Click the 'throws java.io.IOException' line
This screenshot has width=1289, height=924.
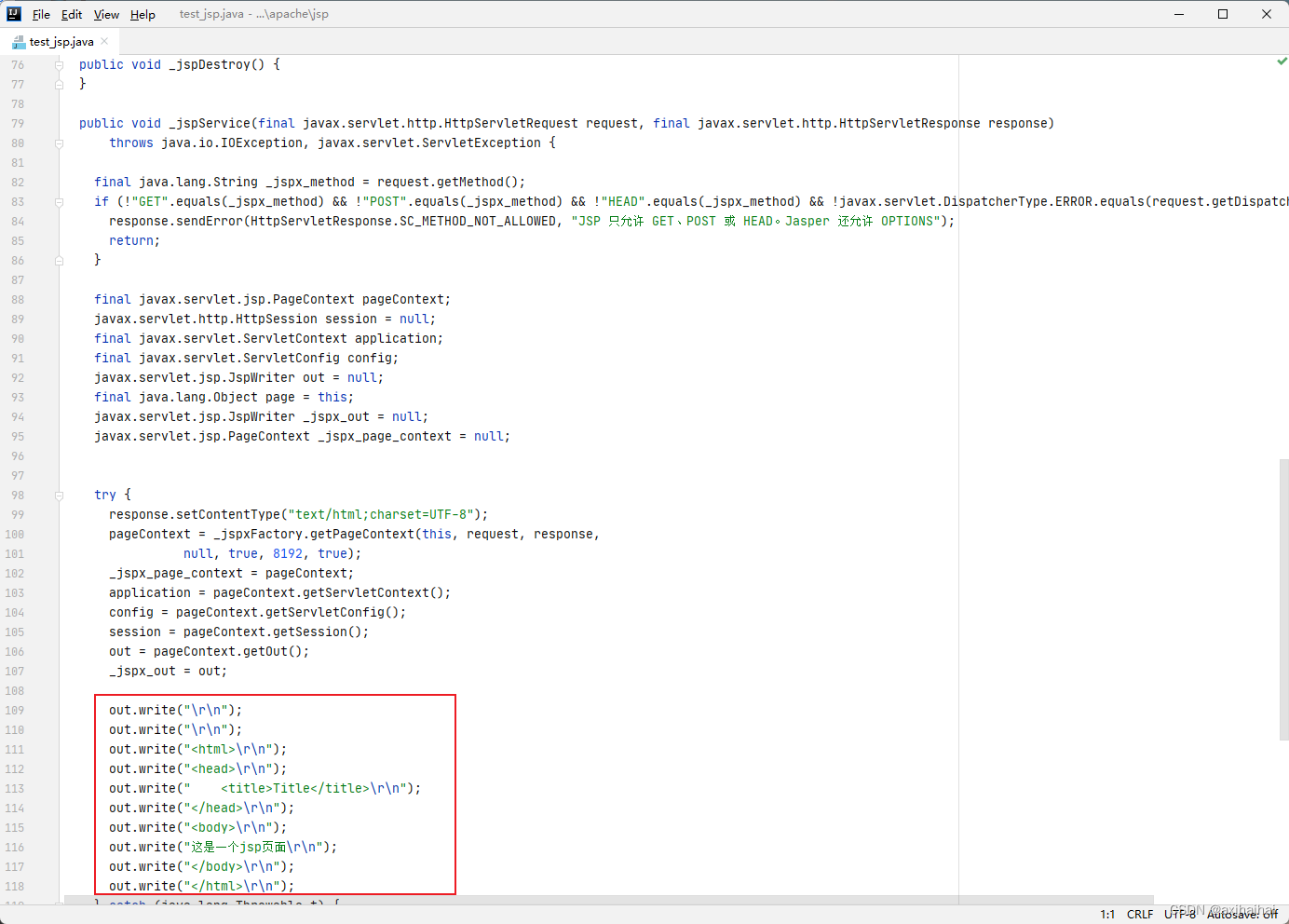[332, 143]
